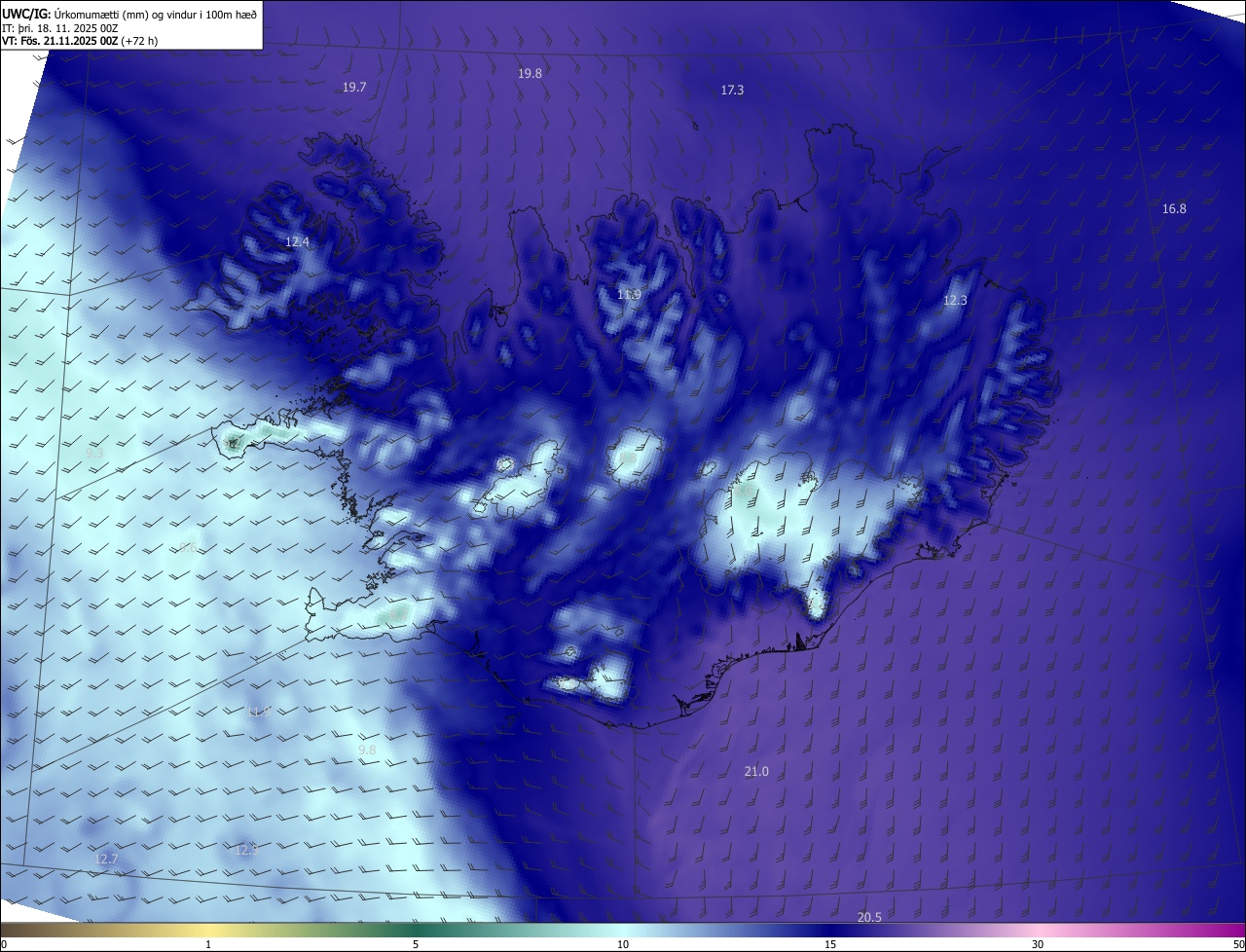Image resolution: width=1246 pixels, height=952 pixels.
Task: Click the 9.3 value label on the map
Action: pos(94,454)
